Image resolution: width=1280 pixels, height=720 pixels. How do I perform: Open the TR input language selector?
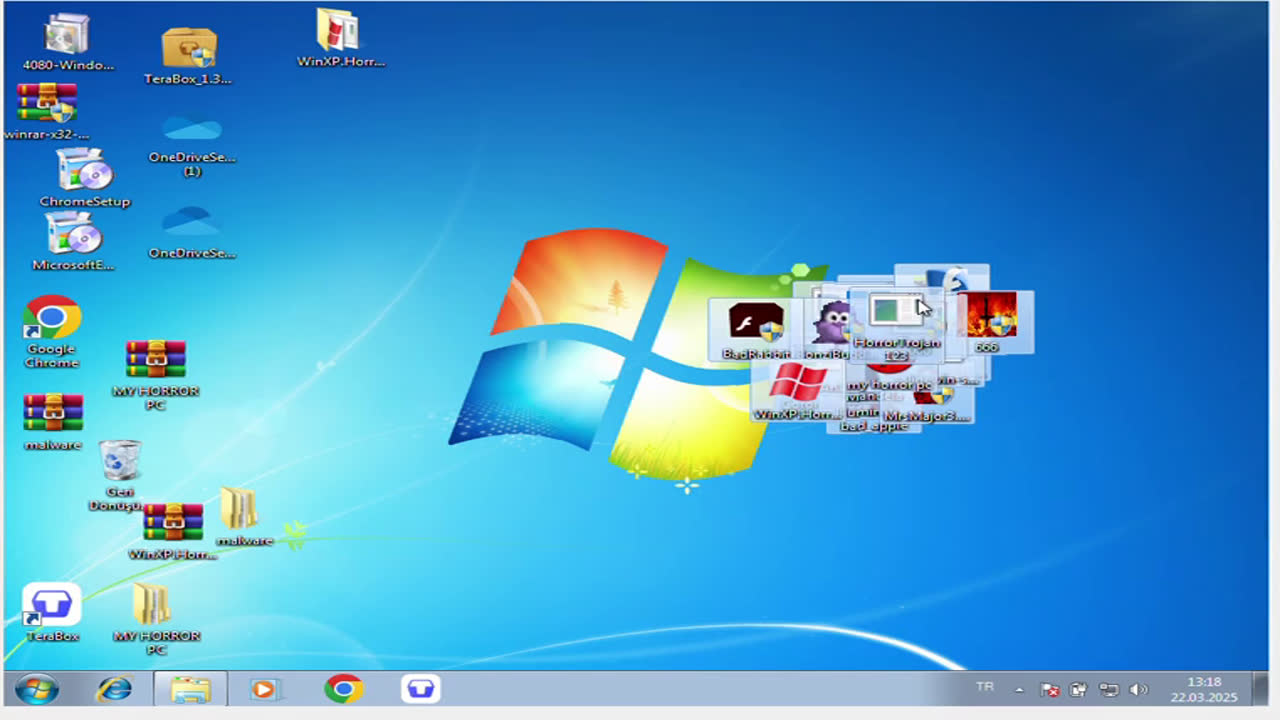pyautogui.click(x=985, y=687)
